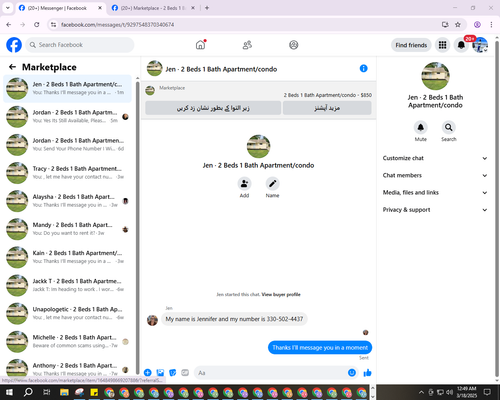Screen dimensions: 500x400
Task: Open the Menu grid icon
Action: click(x=442, y=45)
